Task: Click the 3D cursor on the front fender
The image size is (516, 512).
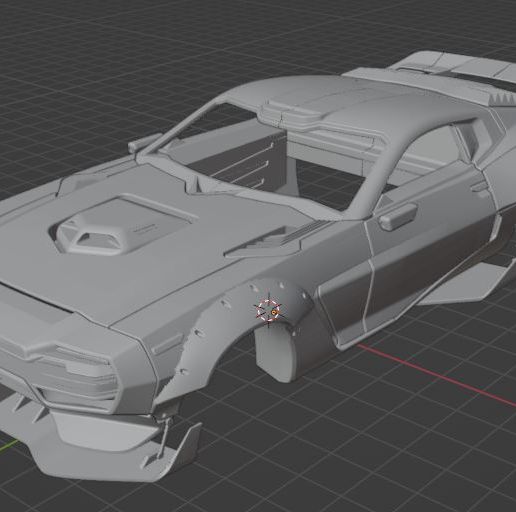Action: [x=269, y=310]
